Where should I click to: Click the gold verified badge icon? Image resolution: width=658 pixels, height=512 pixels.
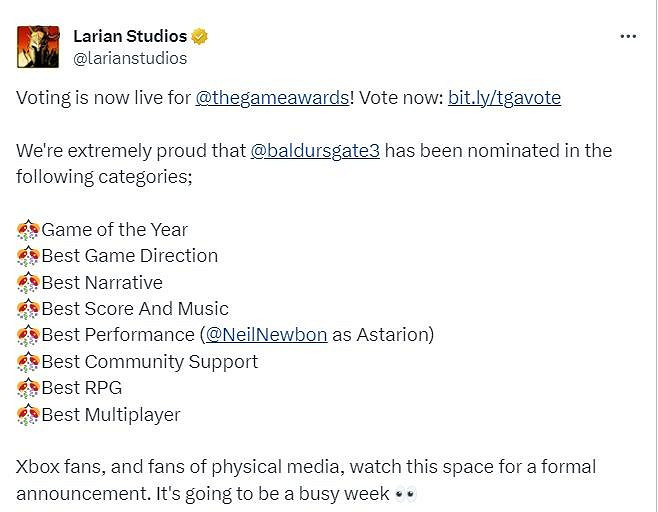200,37
